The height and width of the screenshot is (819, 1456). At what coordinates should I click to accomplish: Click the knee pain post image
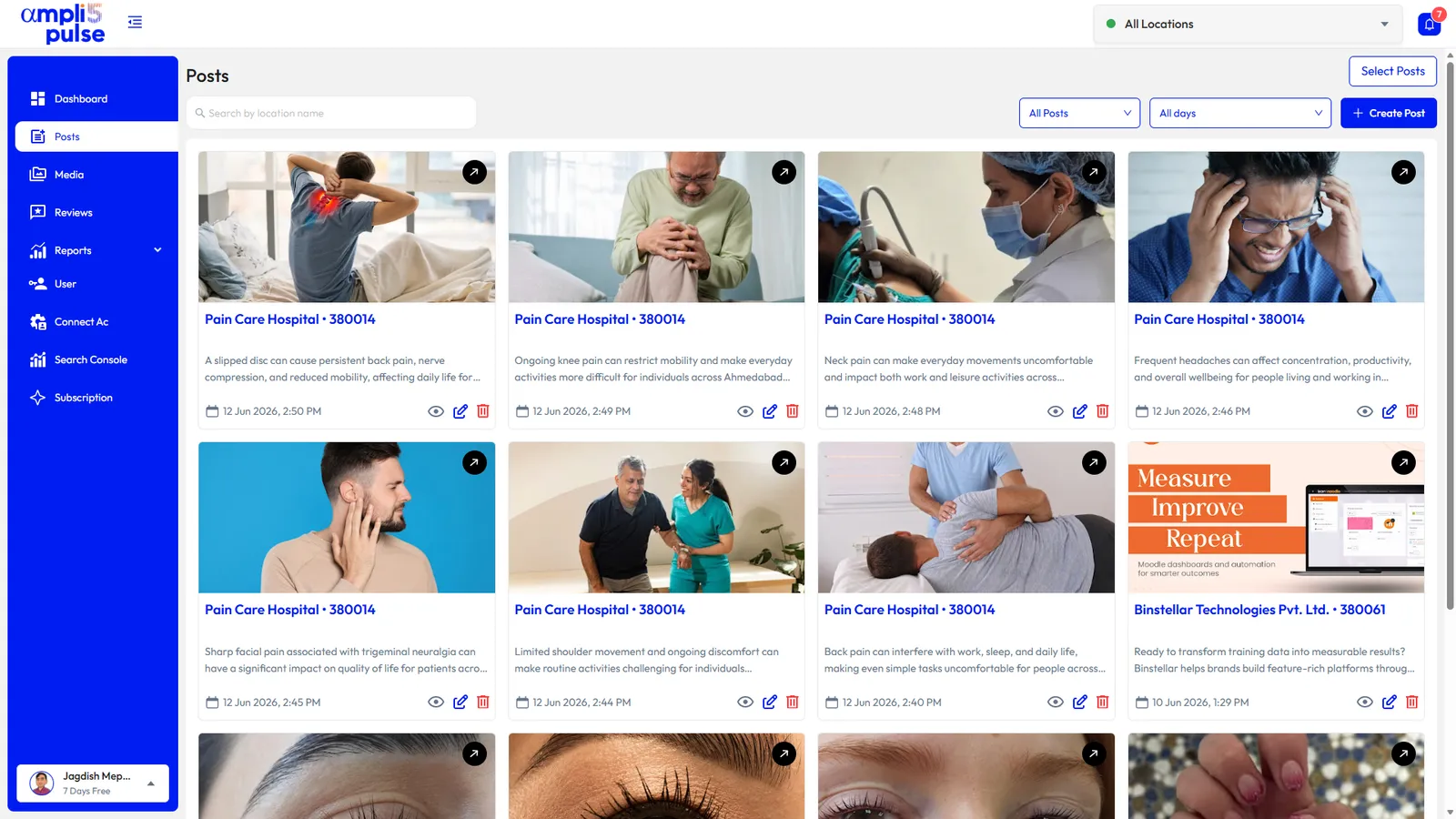656,227
